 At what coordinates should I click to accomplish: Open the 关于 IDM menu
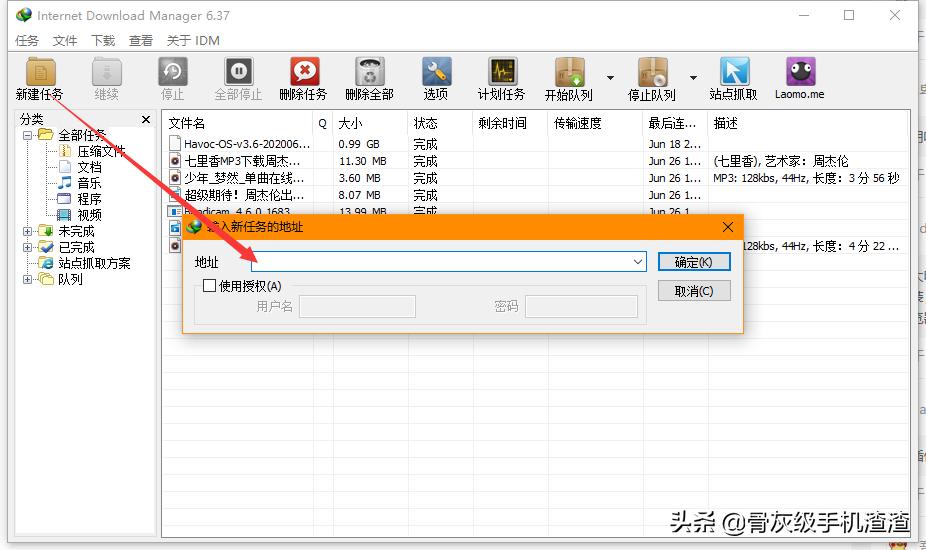point(193,41)
